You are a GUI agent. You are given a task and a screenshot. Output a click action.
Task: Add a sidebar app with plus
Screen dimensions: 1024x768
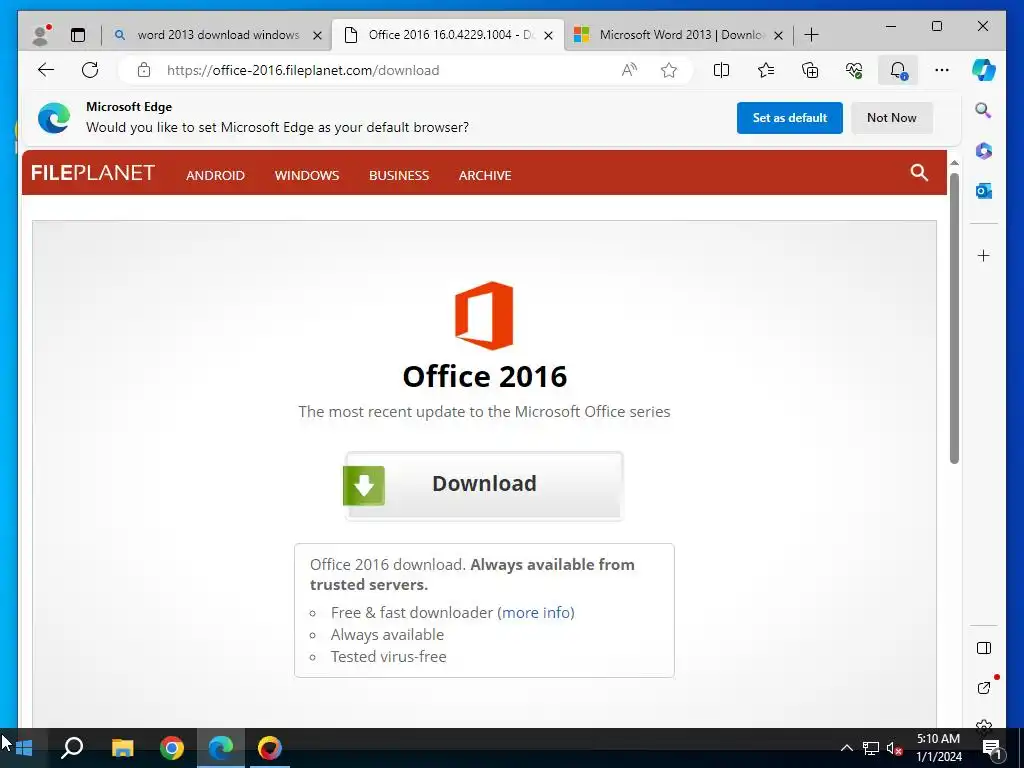(x=984, y=255)
